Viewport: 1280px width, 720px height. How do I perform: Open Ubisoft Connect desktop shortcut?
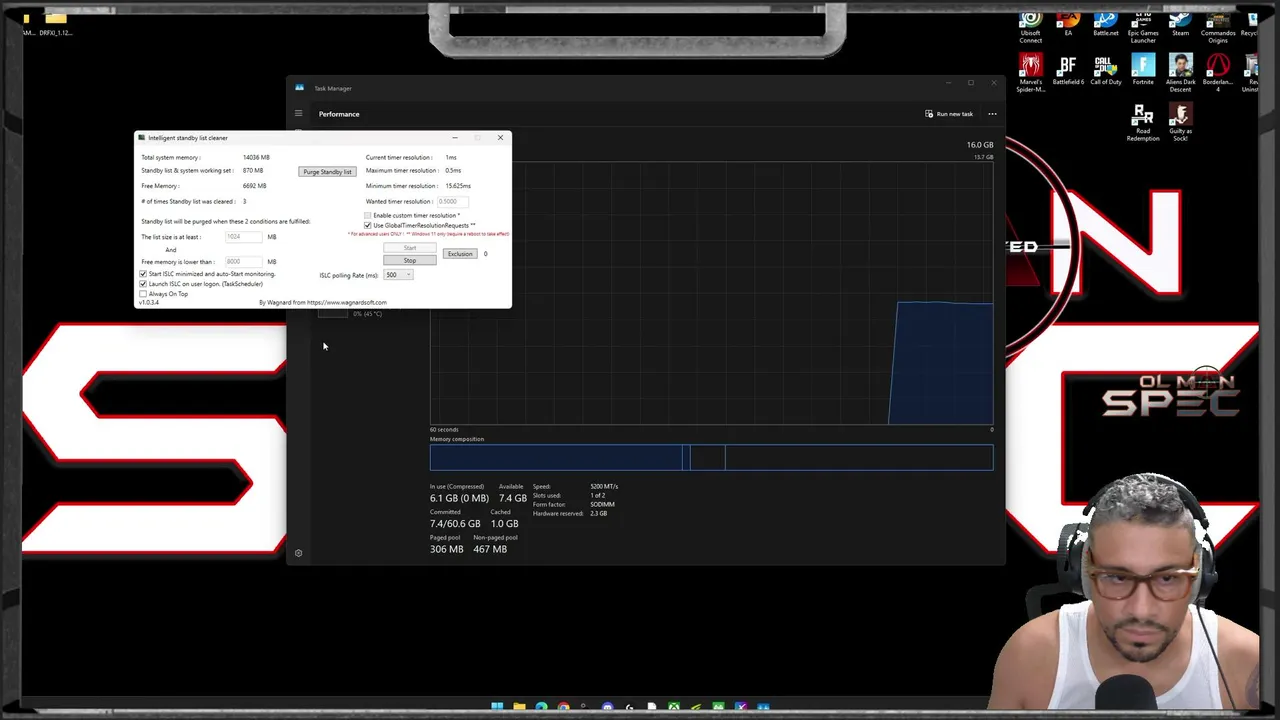1030,27
